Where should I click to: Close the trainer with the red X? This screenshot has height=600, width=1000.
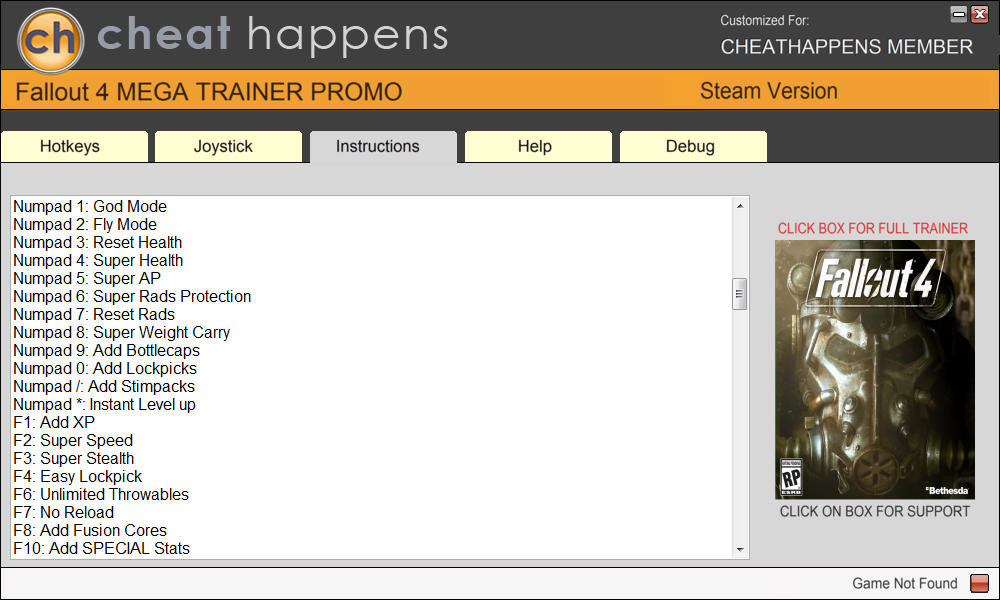pyautogui.click(x=979, y=13)
